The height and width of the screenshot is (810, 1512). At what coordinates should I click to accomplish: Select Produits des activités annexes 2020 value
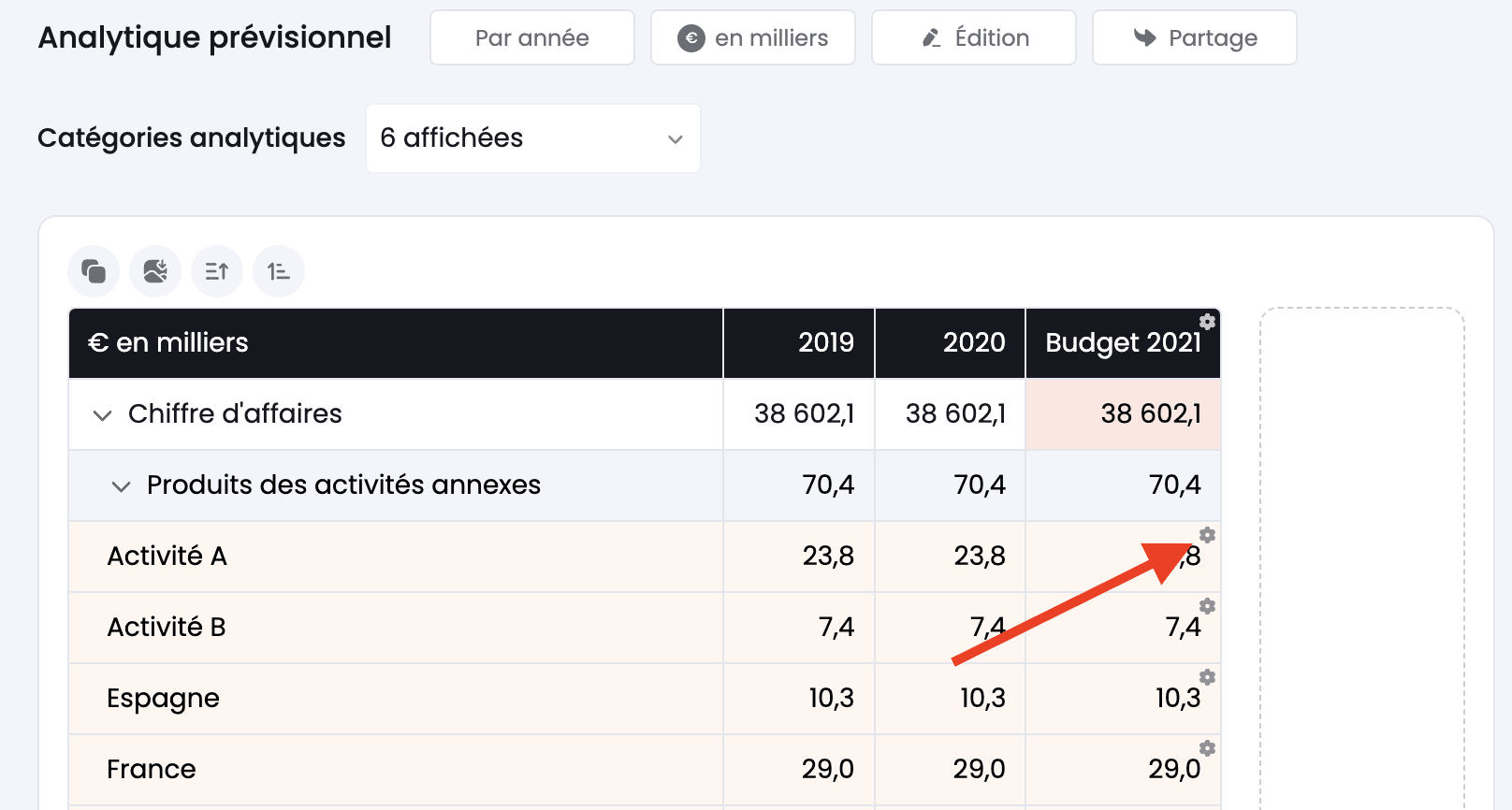coord(950,485)
